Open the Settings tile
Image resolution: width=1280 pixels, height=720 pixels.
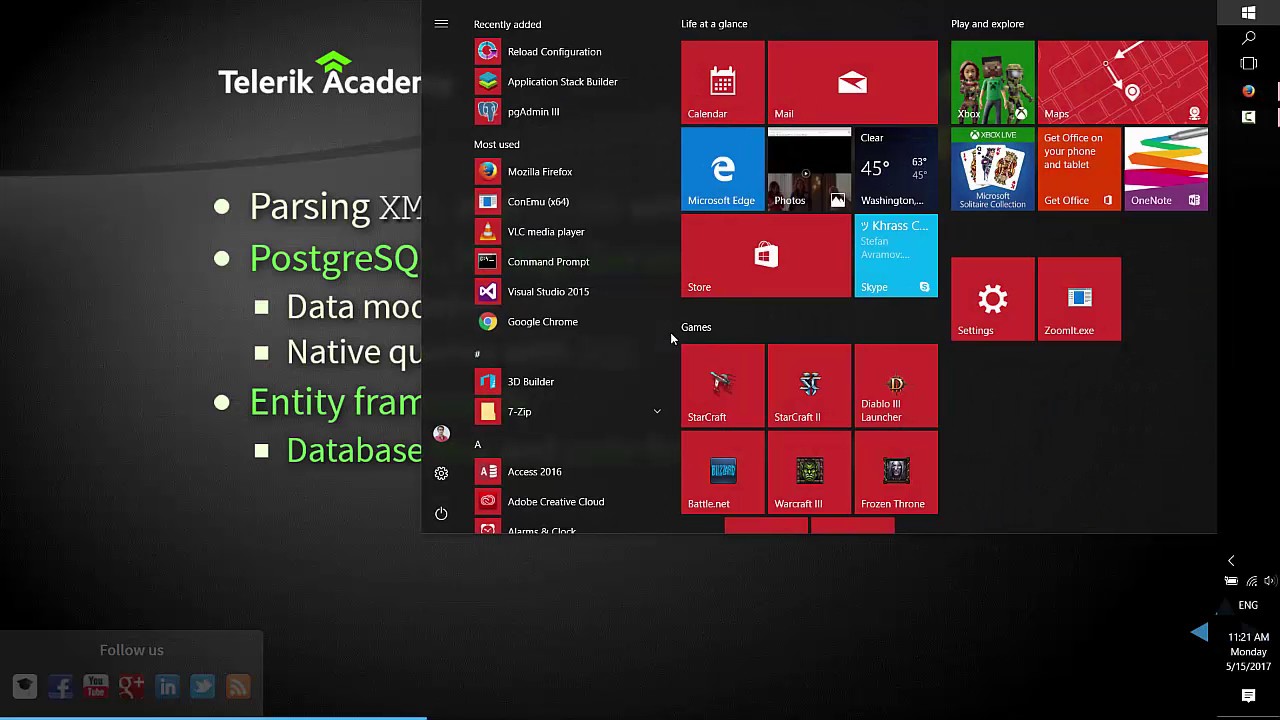993,299
